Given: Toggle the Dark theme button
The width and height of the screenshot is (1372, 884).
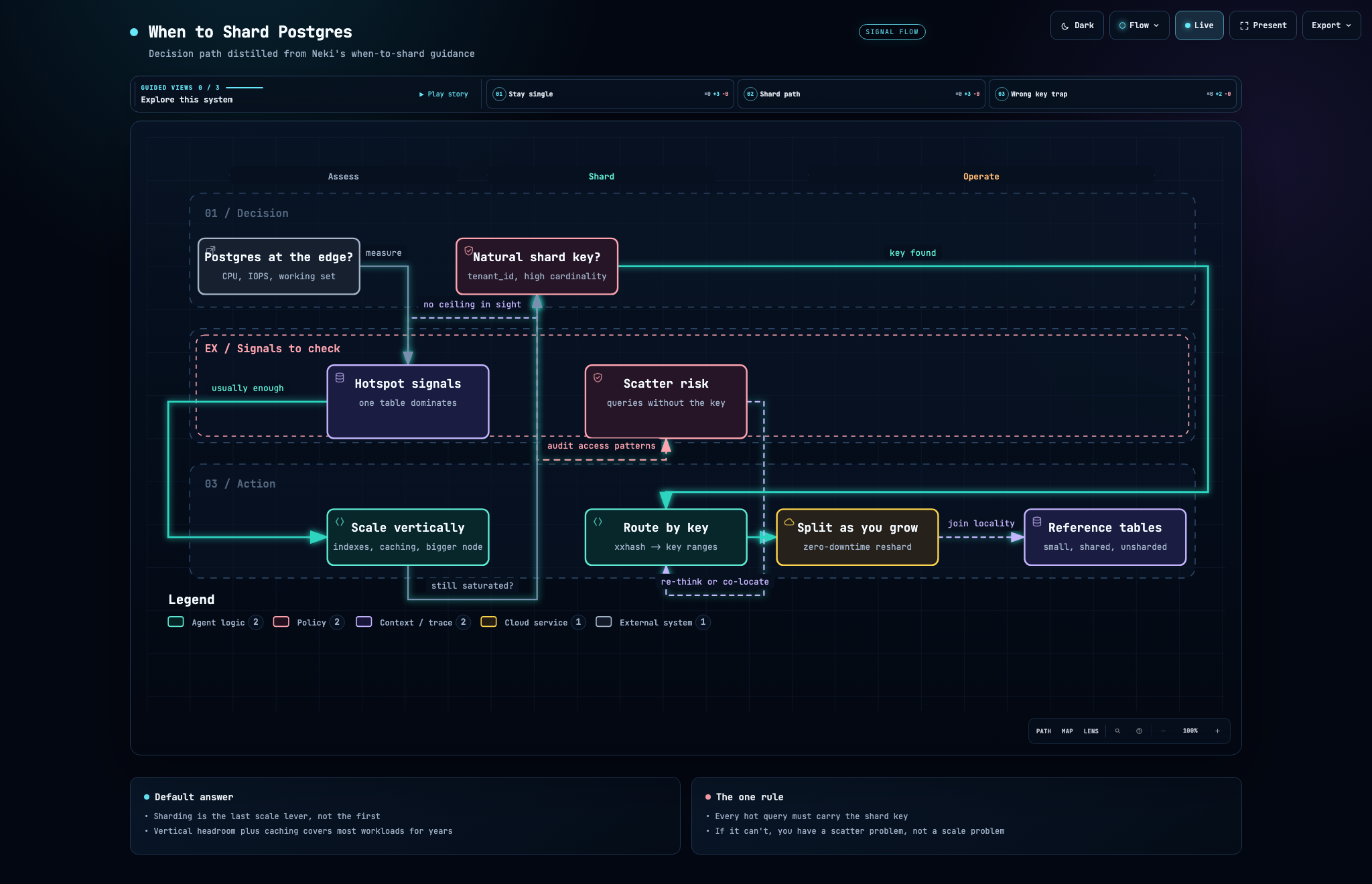Looking at the screenshot, I should (1077, 25).
